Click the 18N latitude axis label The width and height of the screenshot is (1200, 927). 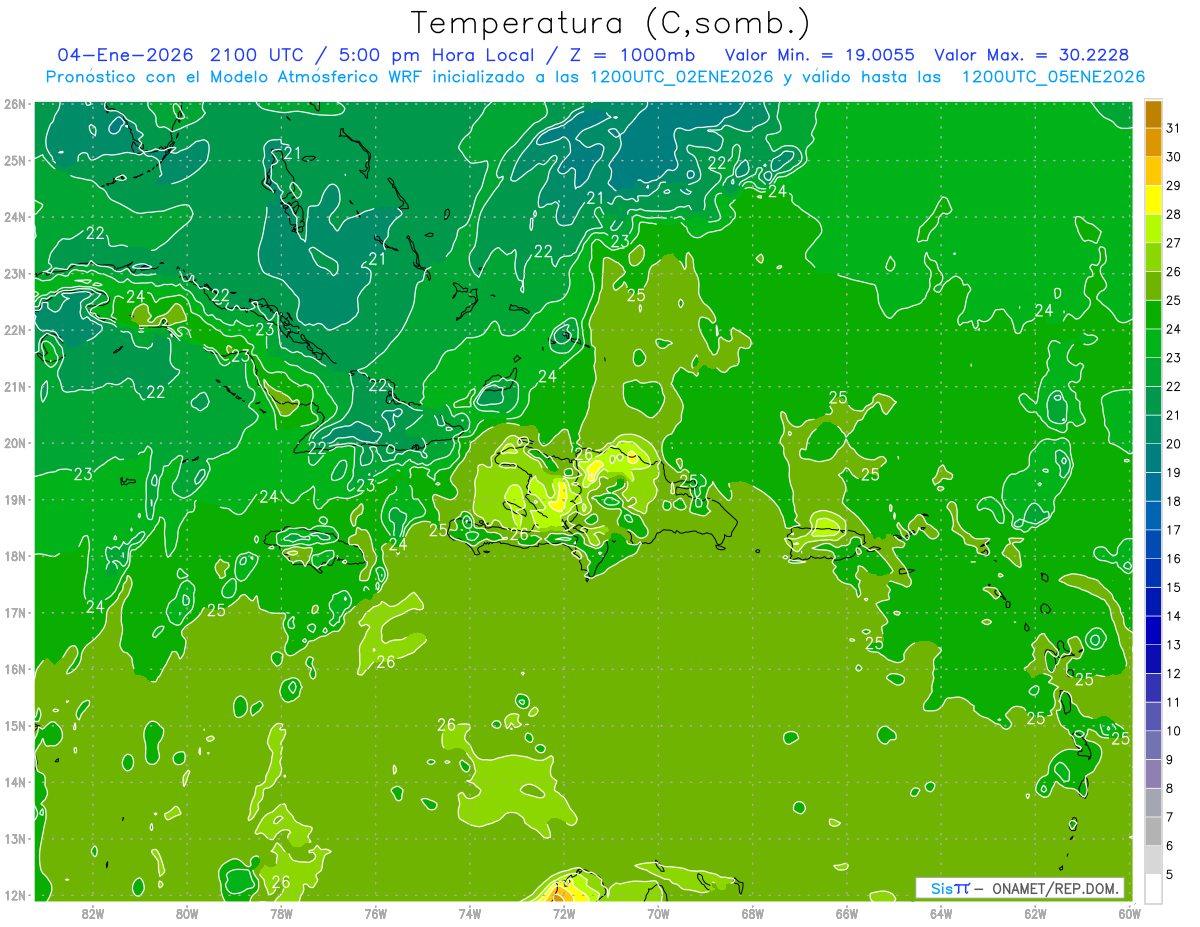15,556
